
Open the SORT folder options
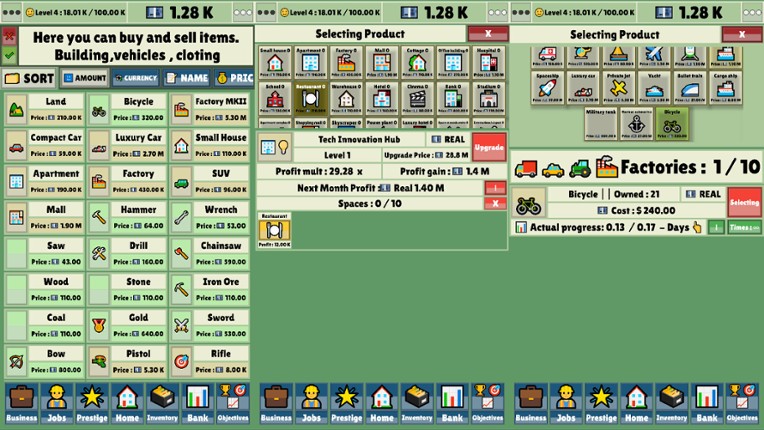(x=29, y=78)
